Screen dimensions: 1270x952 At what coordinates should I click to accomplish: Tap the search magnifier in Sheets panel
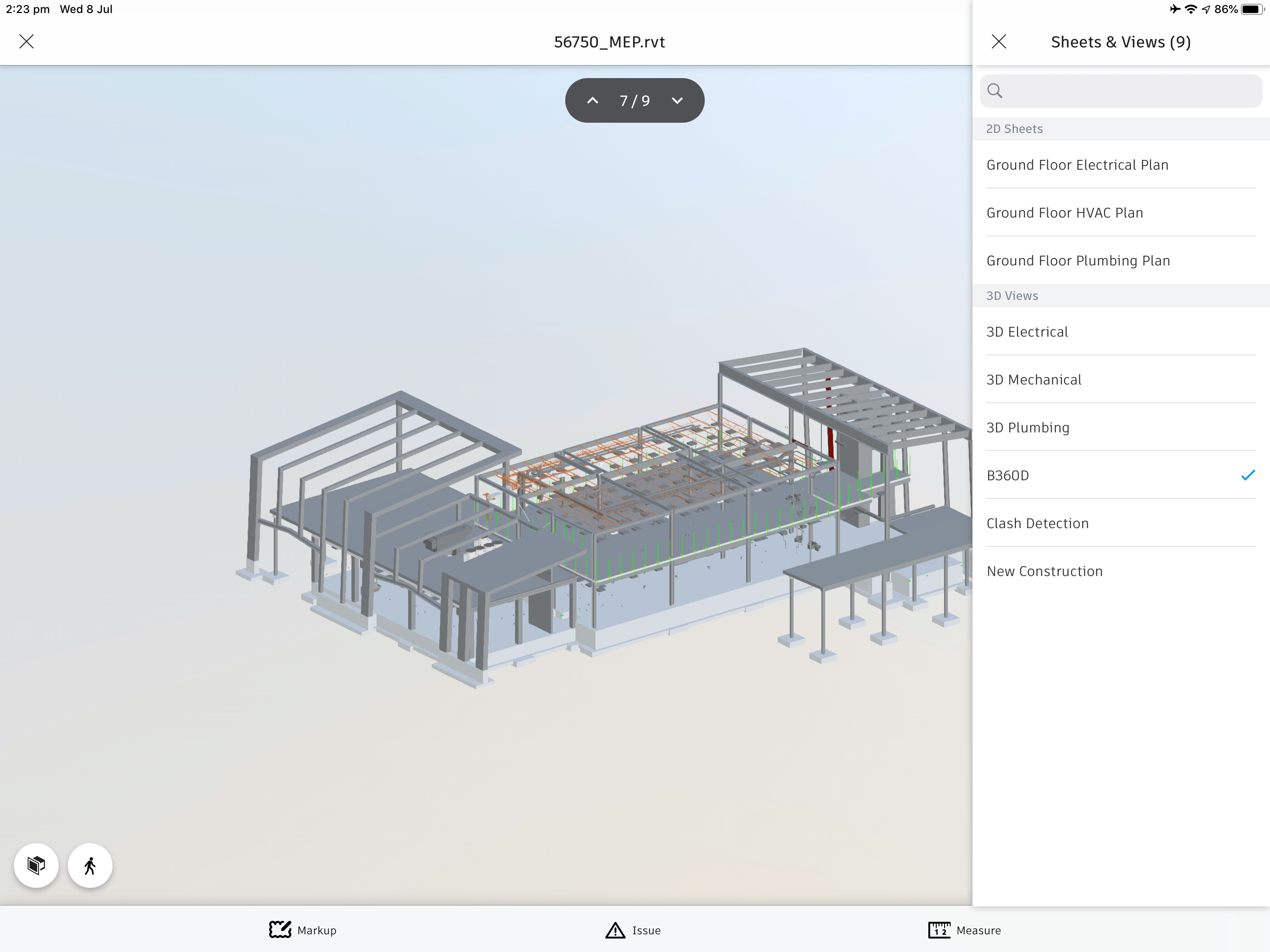point(995,90)
